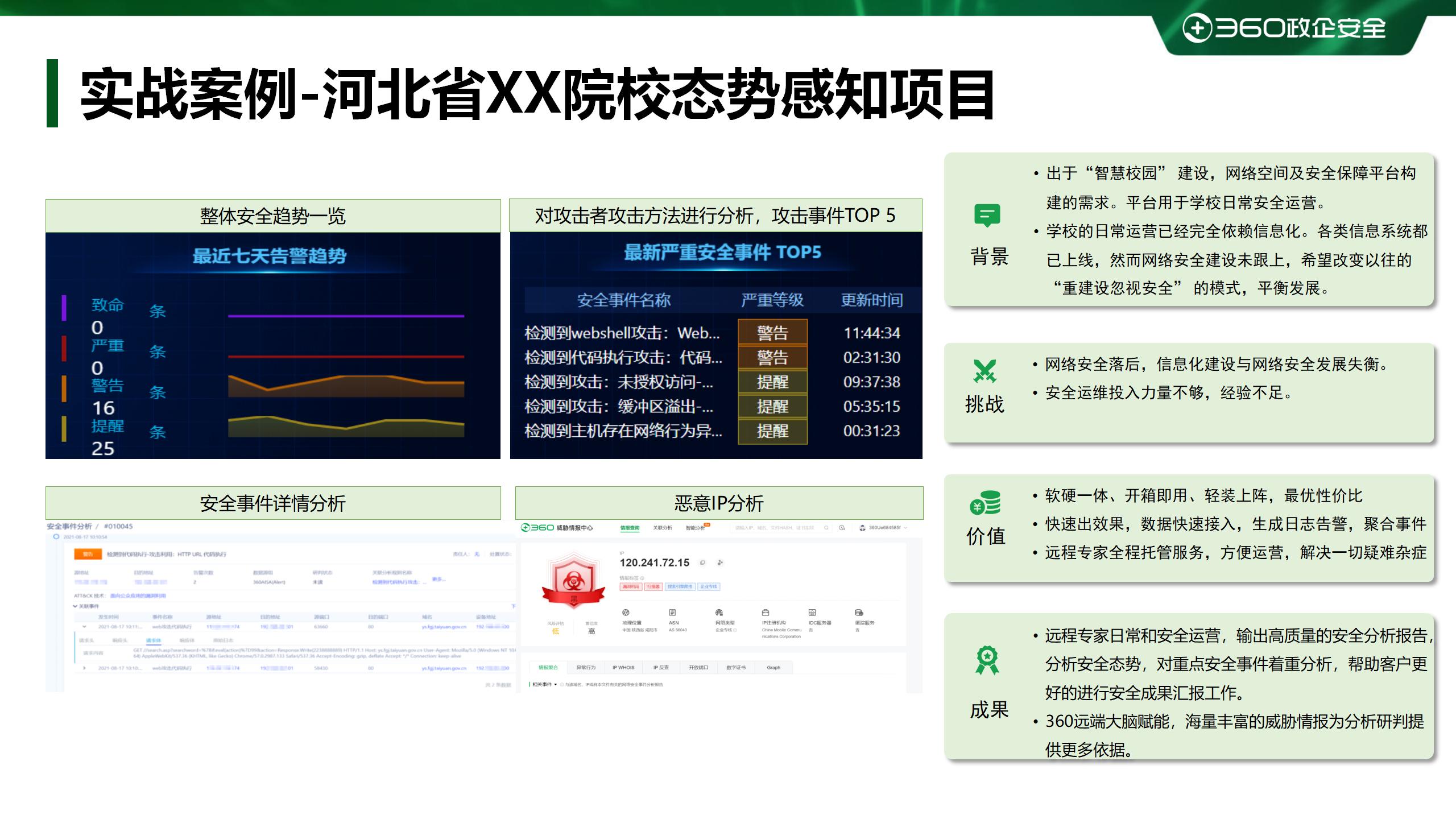
Task: Click the 安全事件名称 column header
Action: (624, 300)
